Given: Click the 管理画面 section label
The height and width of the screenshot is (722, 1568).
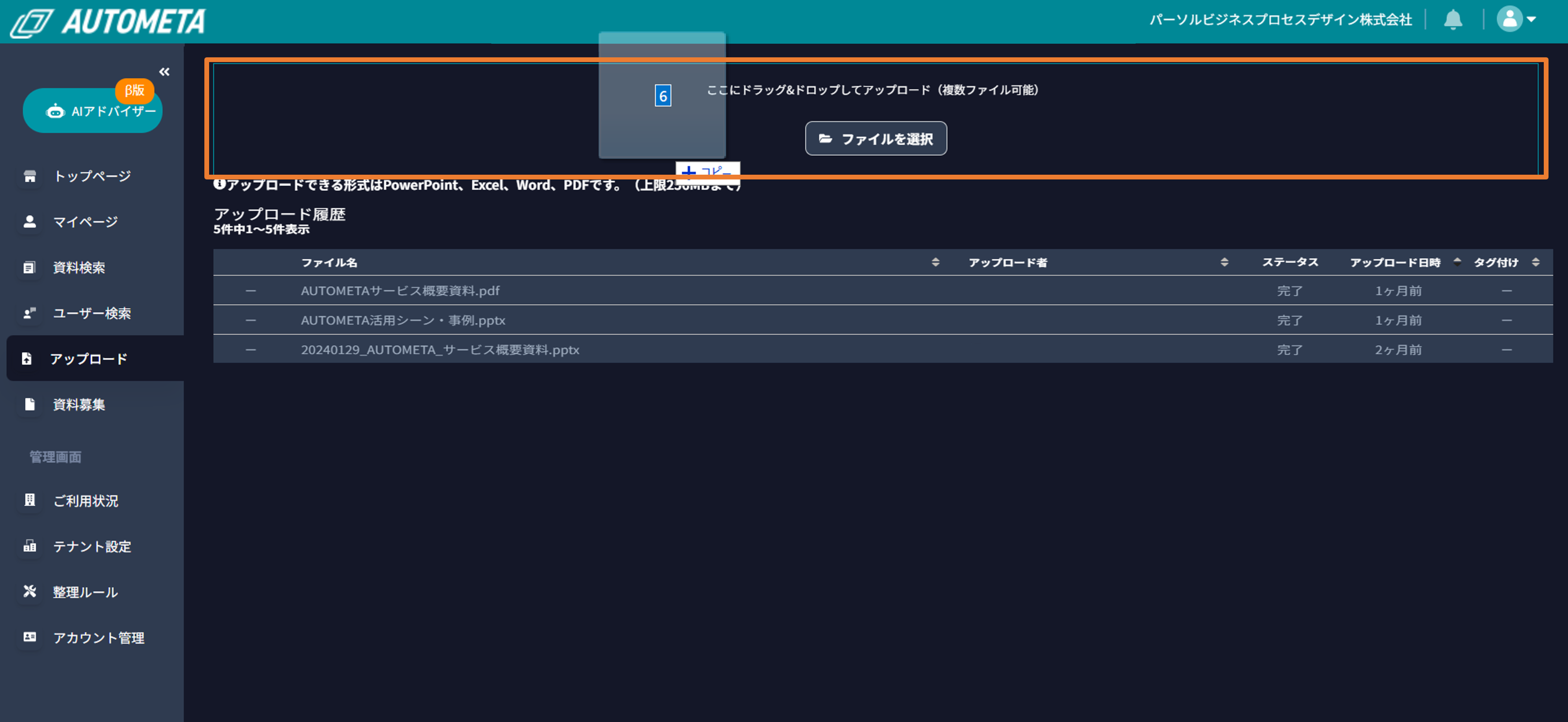Looking at the screenshot, I should point(56,457).
